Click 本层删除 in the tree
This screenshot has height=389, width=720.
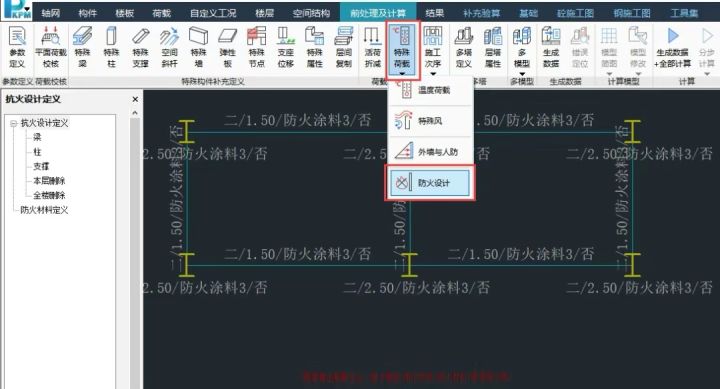(49, 181)
